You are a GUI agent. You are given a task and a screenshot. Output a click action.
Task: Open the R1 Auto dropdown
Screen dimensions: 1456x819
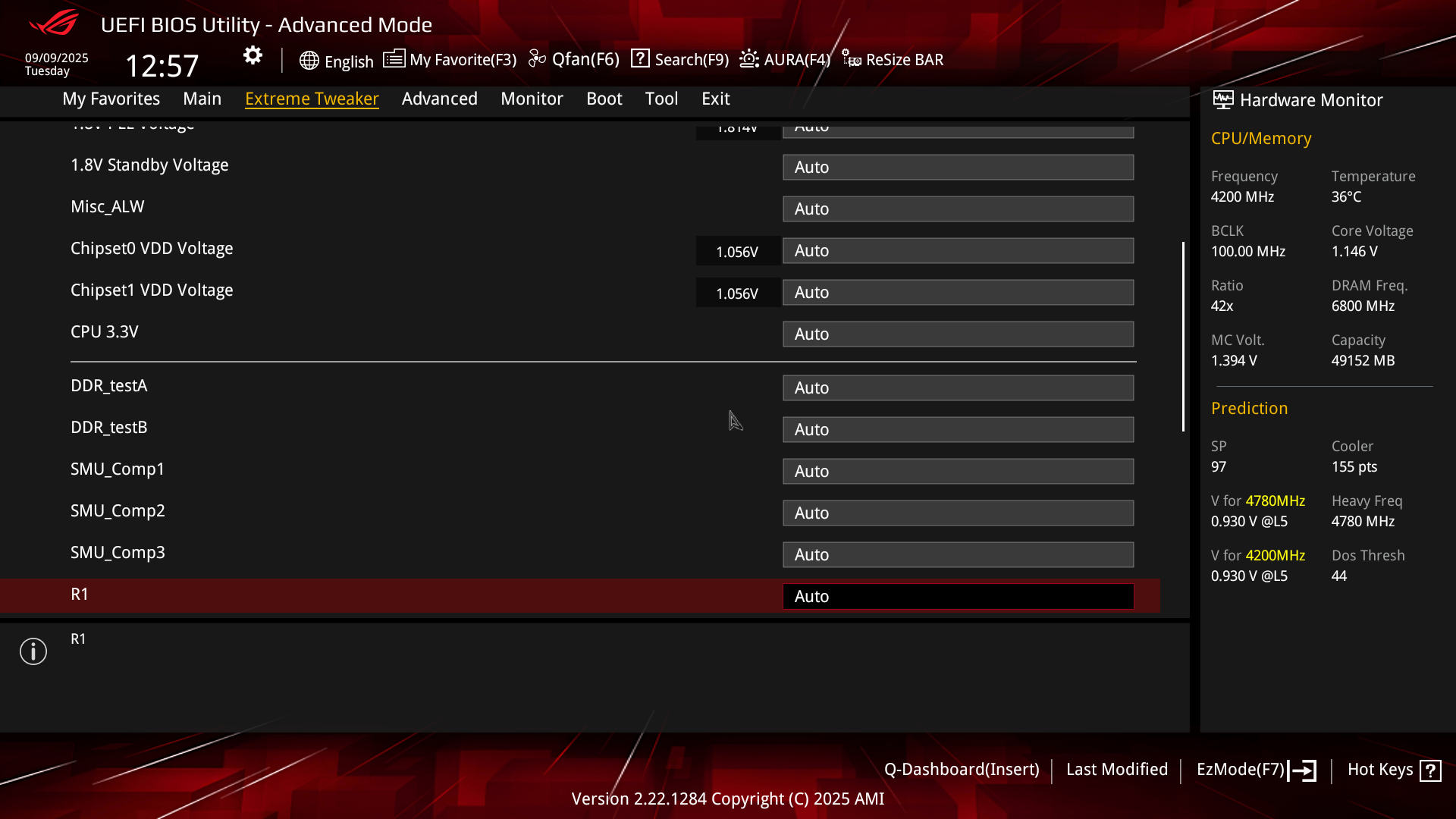[x=958, y=596]
